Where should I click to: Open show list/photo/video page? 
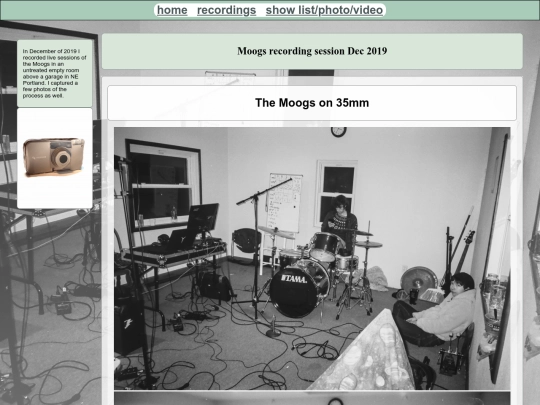(324, 10)
